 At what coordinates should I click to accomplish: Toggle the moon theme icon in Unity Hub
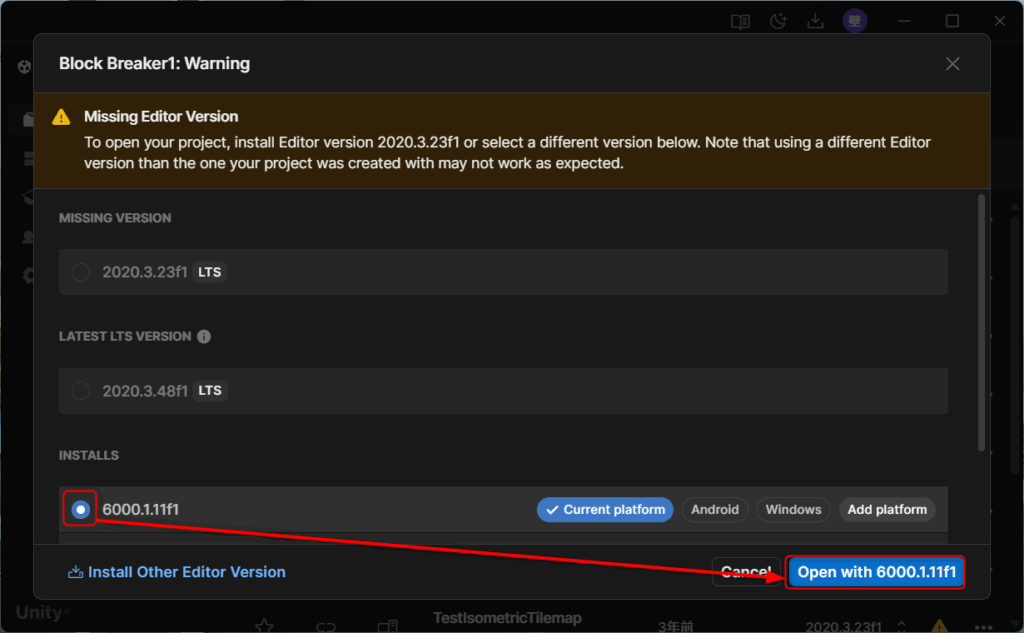click(778, 22)
